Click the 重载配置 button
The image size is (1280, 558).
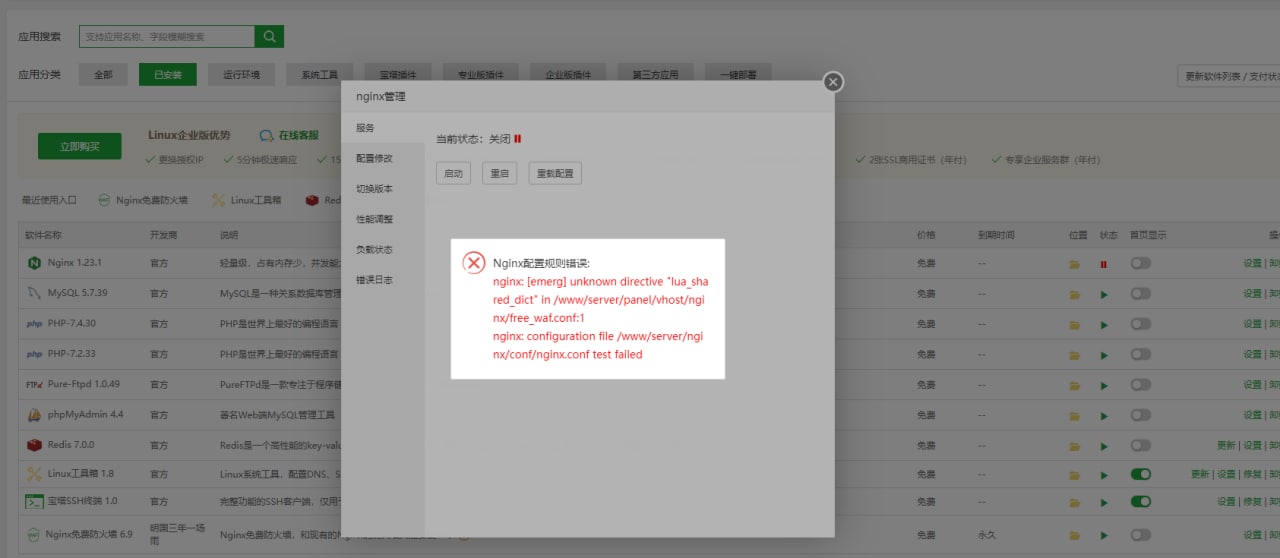click(555, 173)
